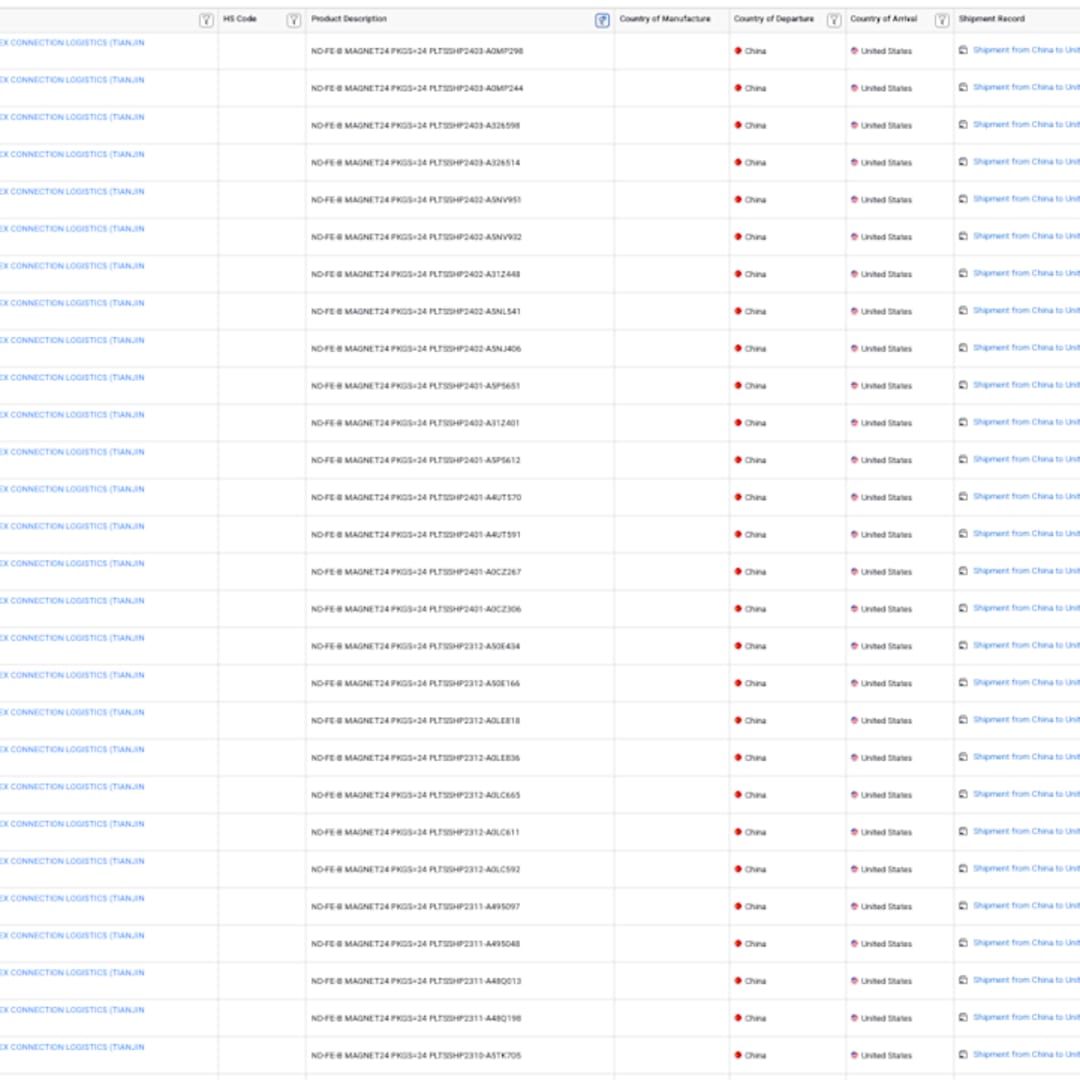Open Shipment from China link in A0LE836 row
1080x1080 pixels.
[x=1026, y=757]
